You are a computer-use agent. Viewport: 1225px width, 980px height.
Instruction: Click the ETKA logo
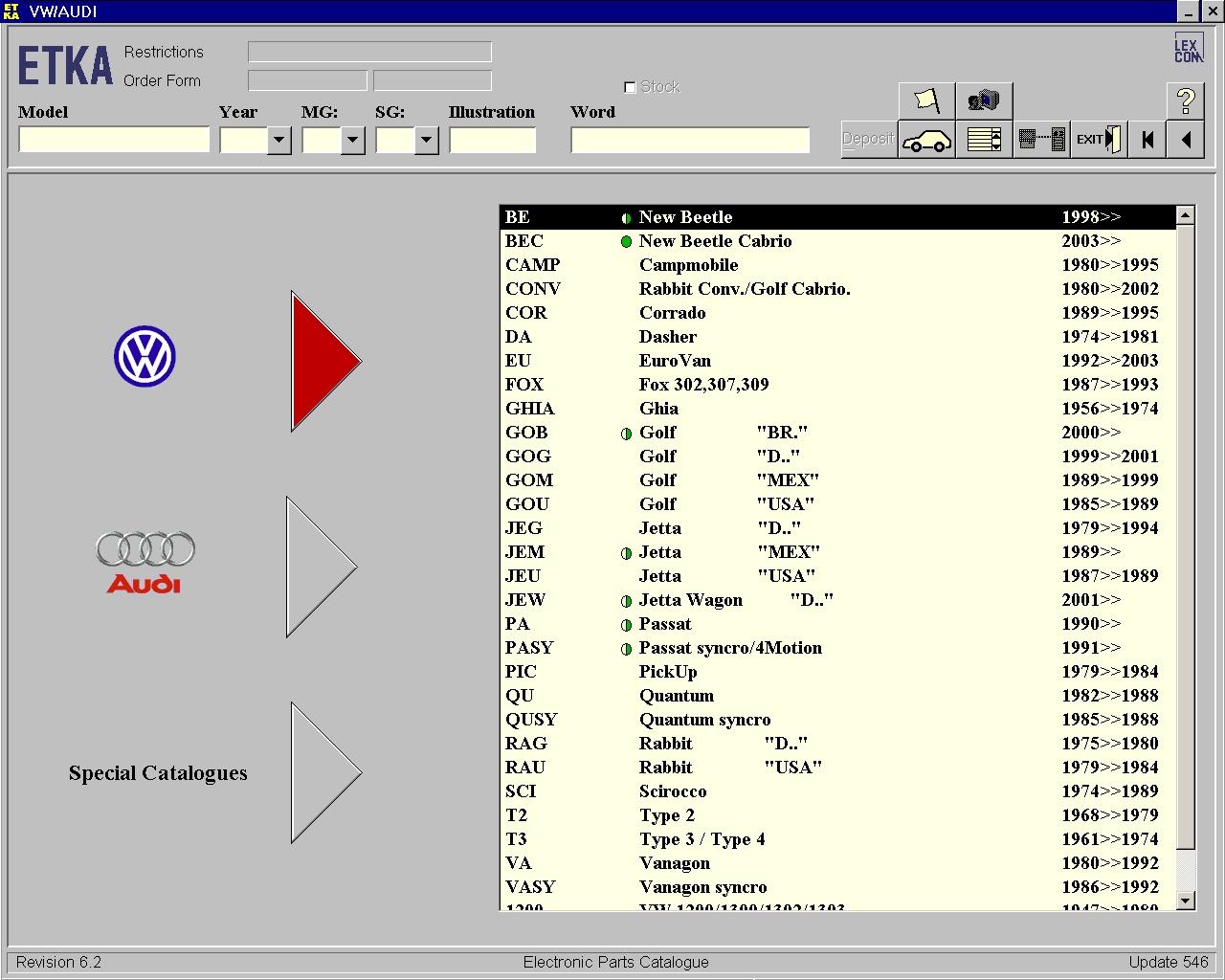65,66
